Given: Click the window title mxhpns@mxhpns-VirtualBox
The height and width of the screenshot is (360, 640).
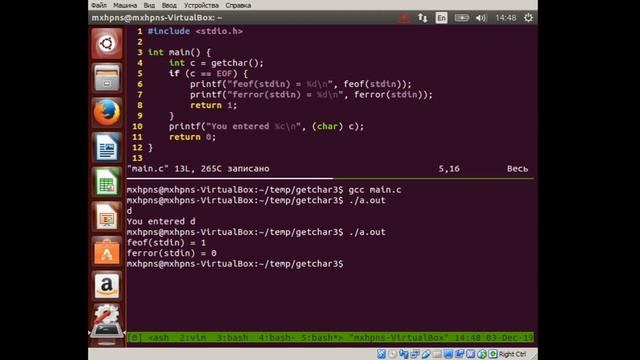Looking at the screenshot, I should point(157,18).
